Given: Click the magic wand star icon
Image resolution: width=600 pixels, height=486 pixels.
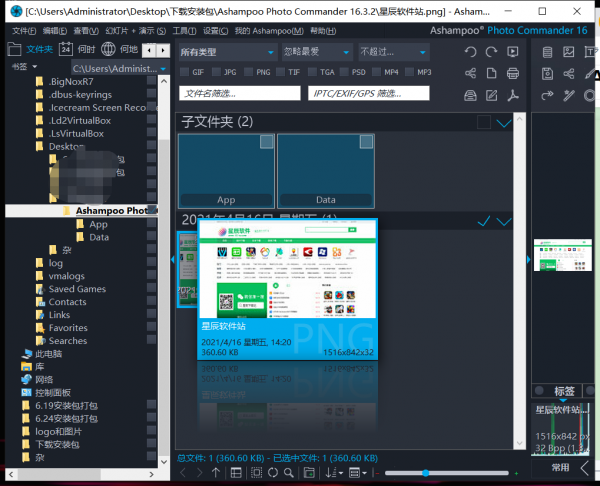Looking at the screenshot, I should click(569, 95).
